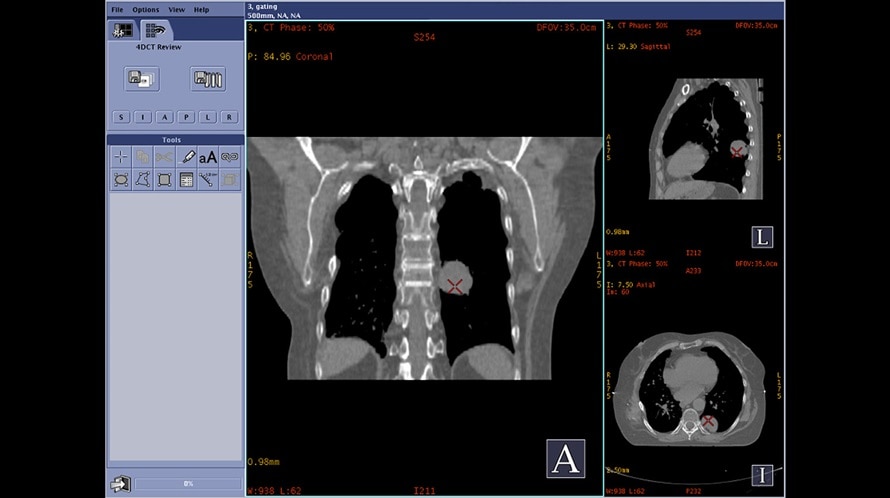Click the 'DFOV:35.0cm' label in coronal view
890x498 pixels.
pyautogui.click(x=566, y=27)
